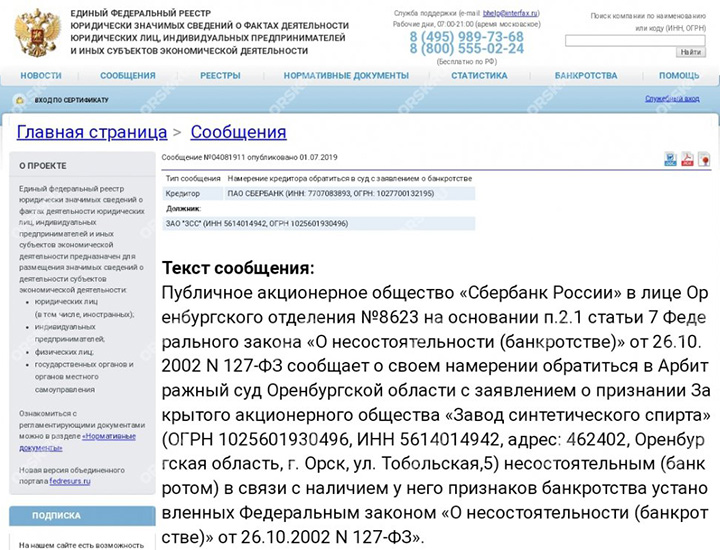The height and width of the screenshot is (550, 720).
Task: Click the Russian coat of arms logo
Action: pos(38,32)
